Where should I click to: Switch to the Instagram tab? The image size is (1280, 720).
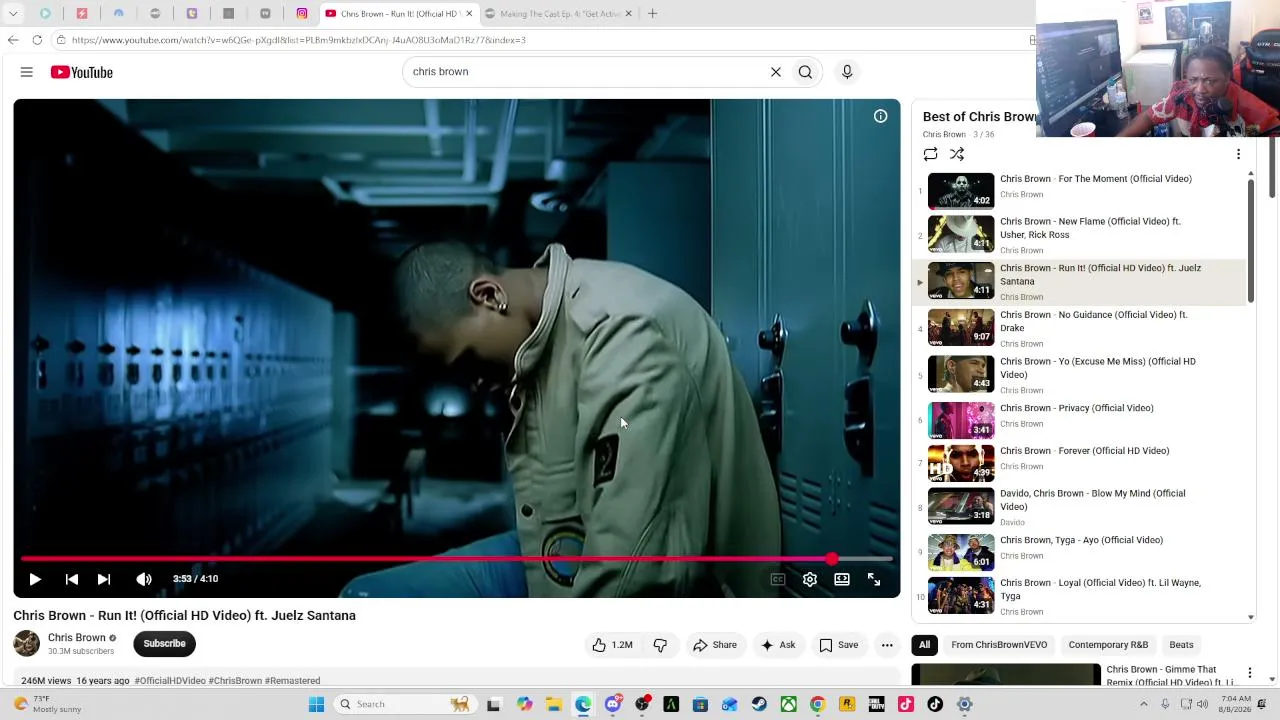pos(302,14)
